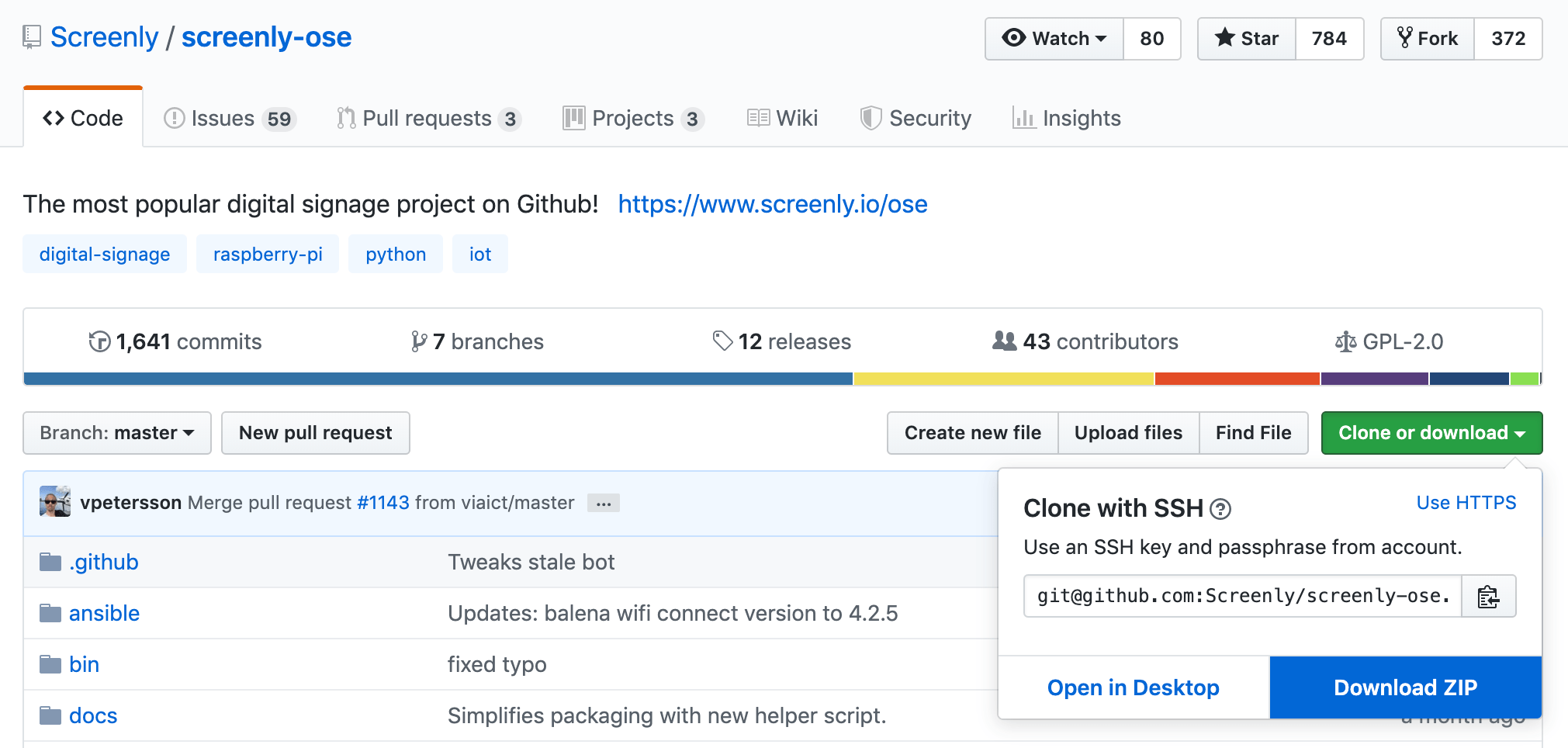The image size is (1568, 748).
Task: Switch to the Issues tab
Action: pos(229,118)
